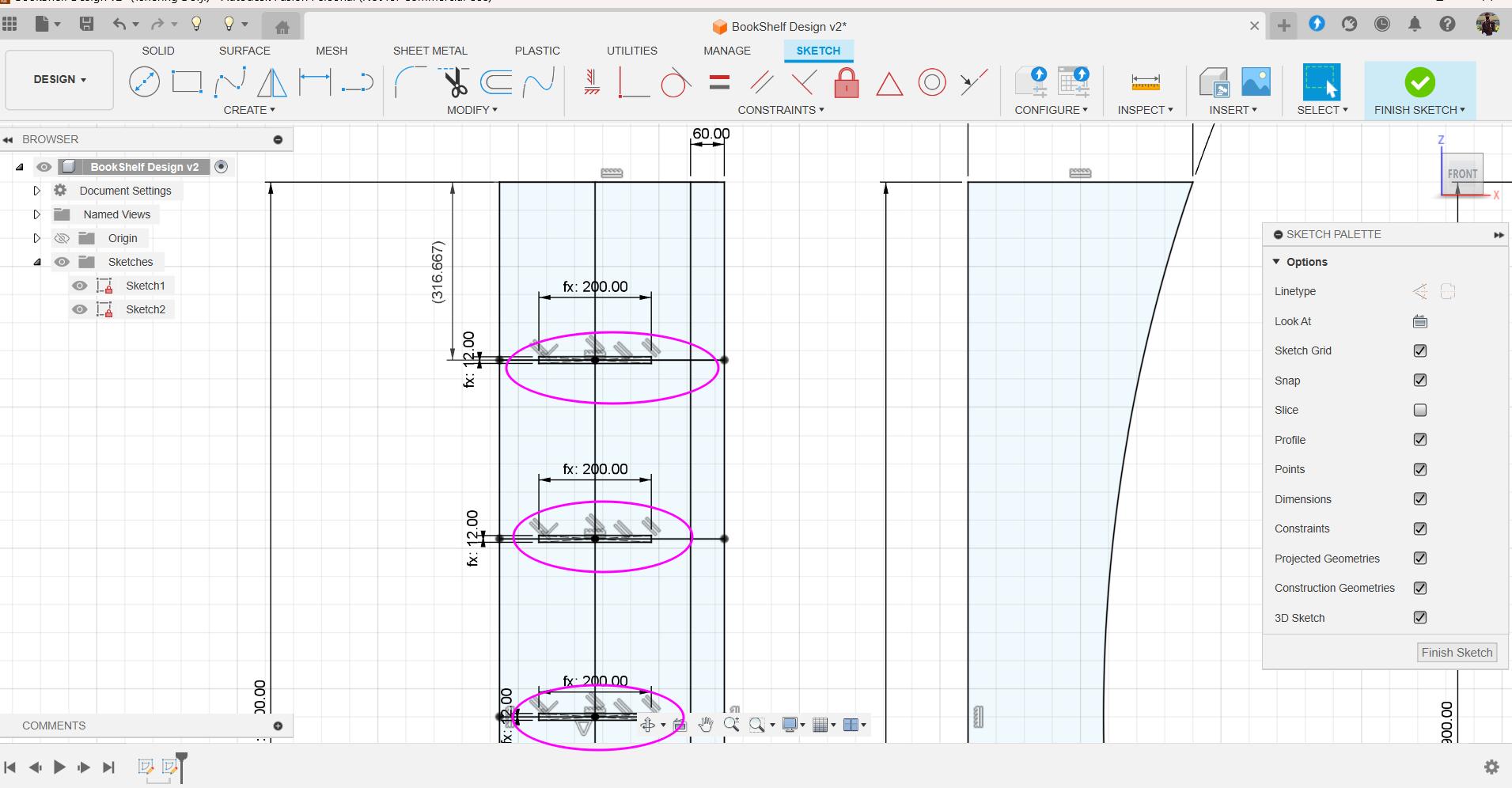Disable the Sketch Grid checkbox

tap(1420, 350)
